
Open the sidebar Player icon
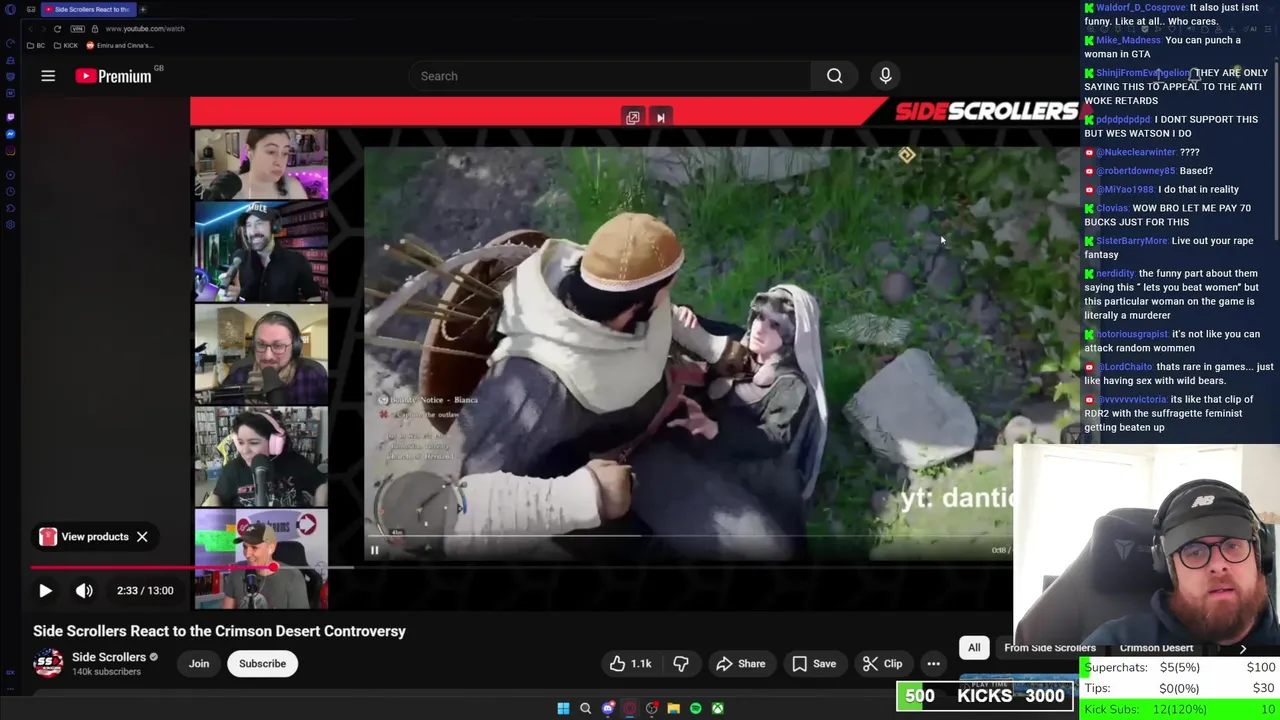click(10, 175)
